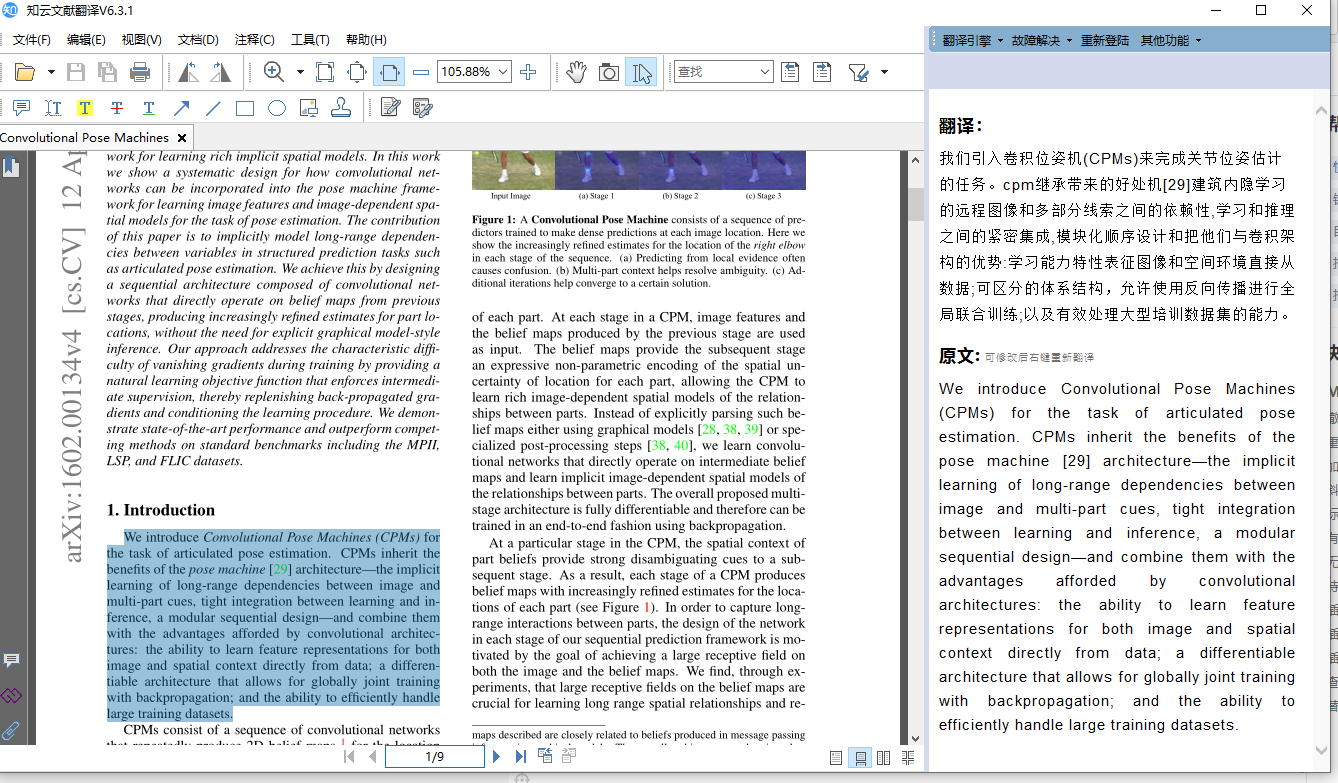Open the Attachments paperclip panel
This screenshot has height=783, width=1338.
(x=11, y=731)
